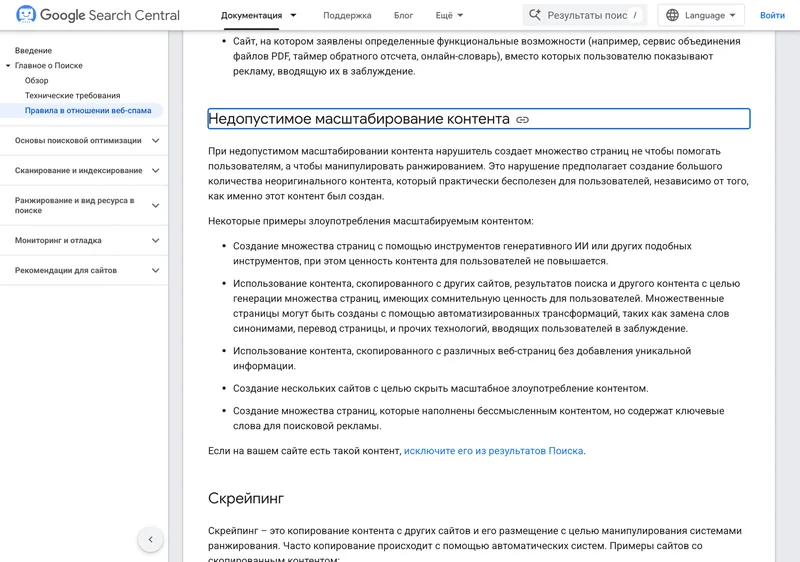Expand Рекомендации для сайтов chevron
This screenshot has width=800, height=562.
click(x=156, y=270)
